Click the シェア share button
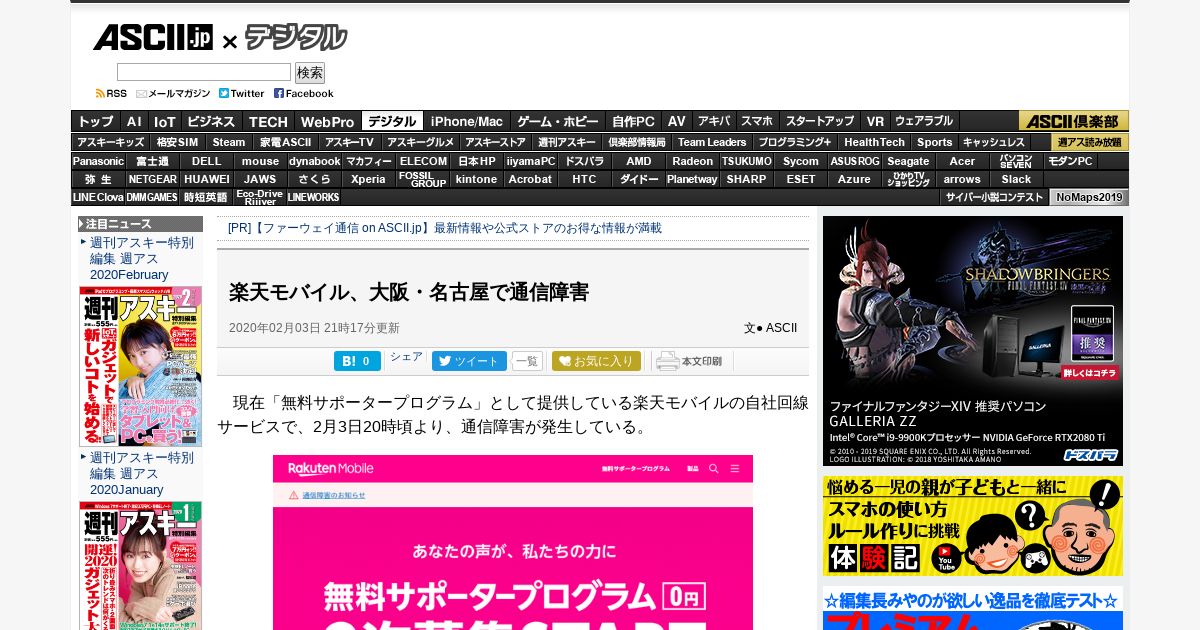This screenshot has width=1200, height=630. point(406,357)
